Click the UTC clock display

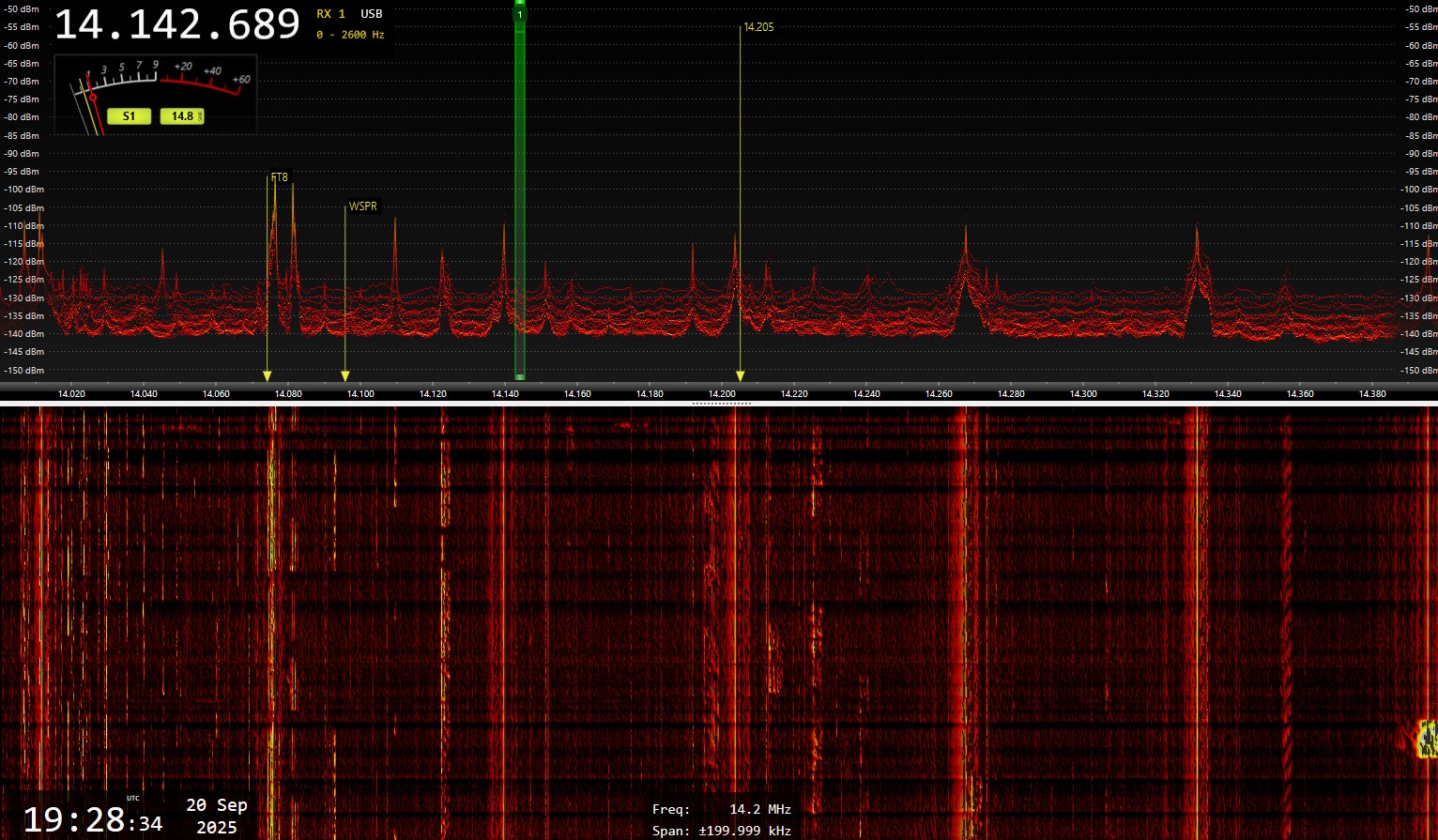(x=92, y=820)
